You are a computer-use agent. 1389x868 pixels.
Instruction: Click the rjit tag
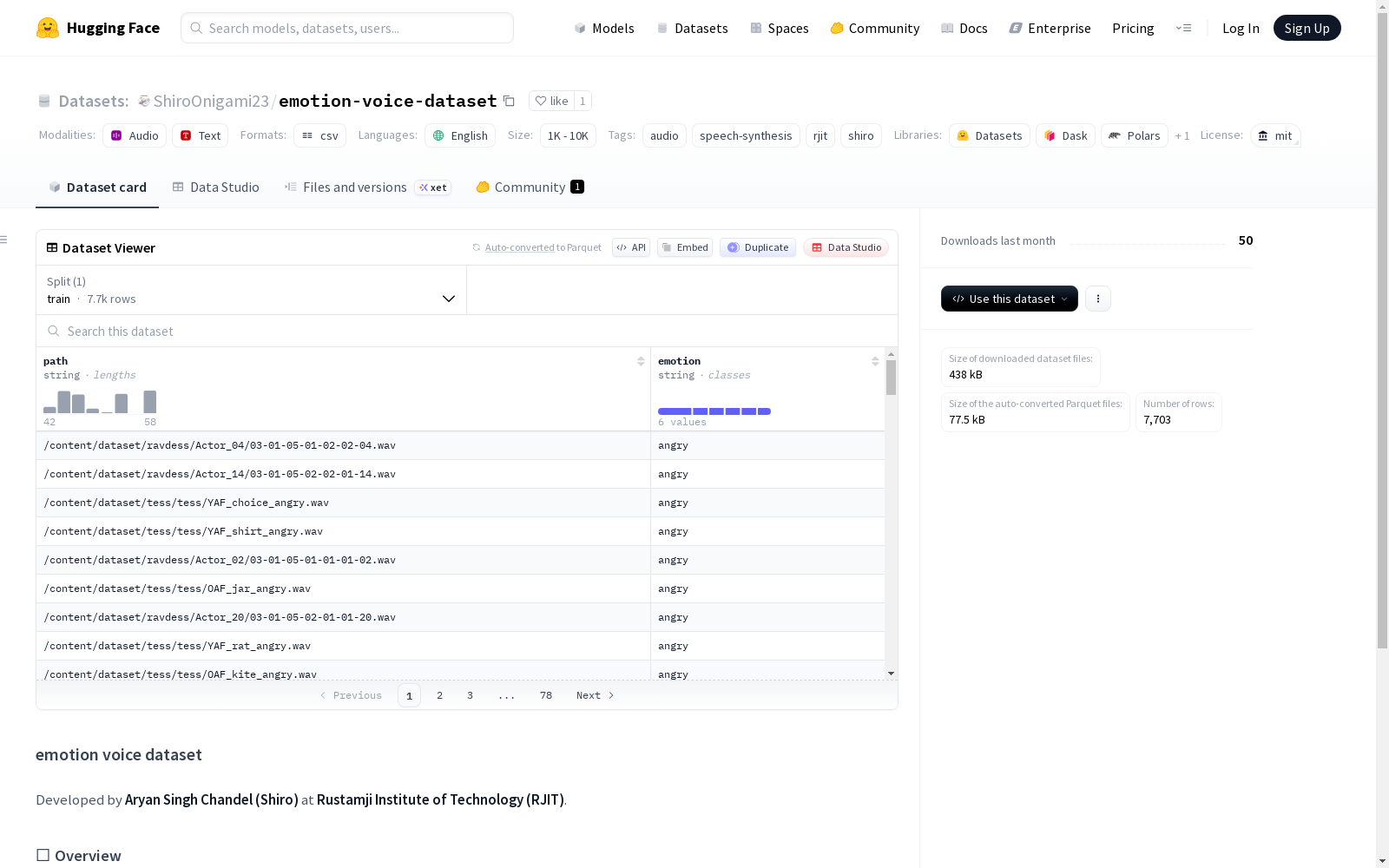tap(820, 135)
